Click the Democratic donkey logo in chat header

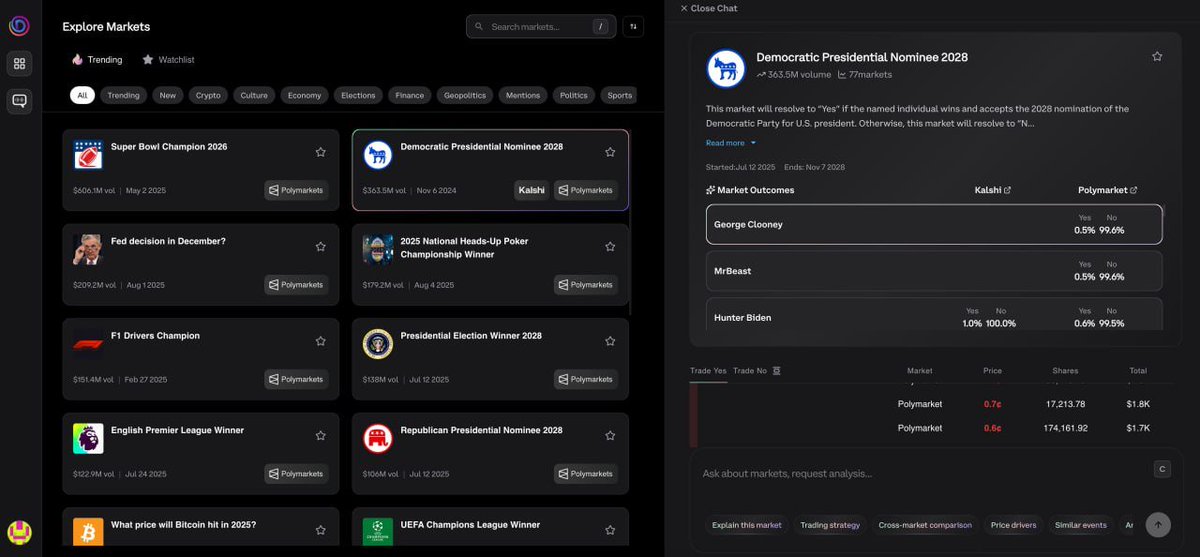tap(726, 68)
